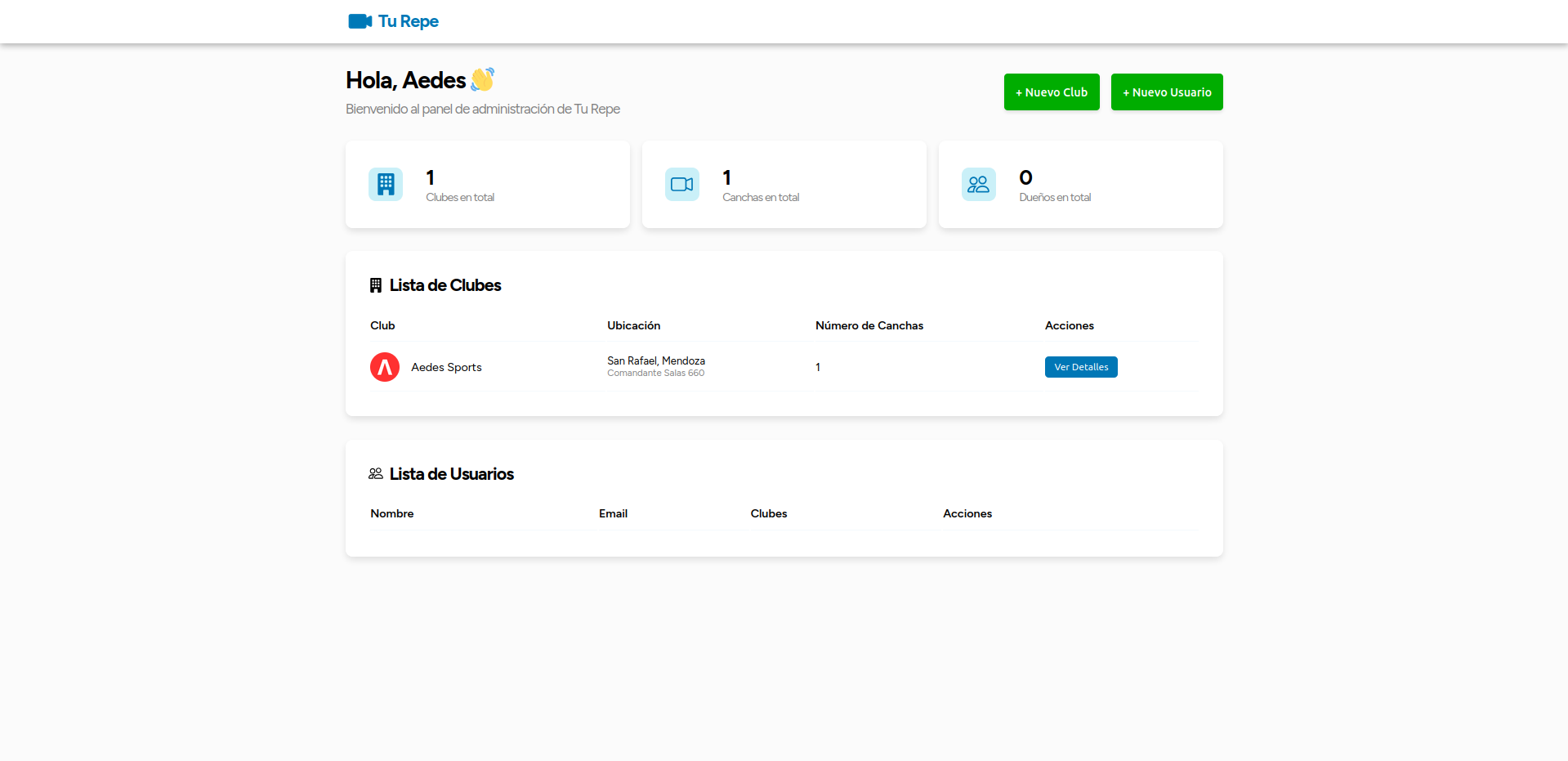
Task: Click the people icon on Dueños stats card
Action: click(978, 184)
